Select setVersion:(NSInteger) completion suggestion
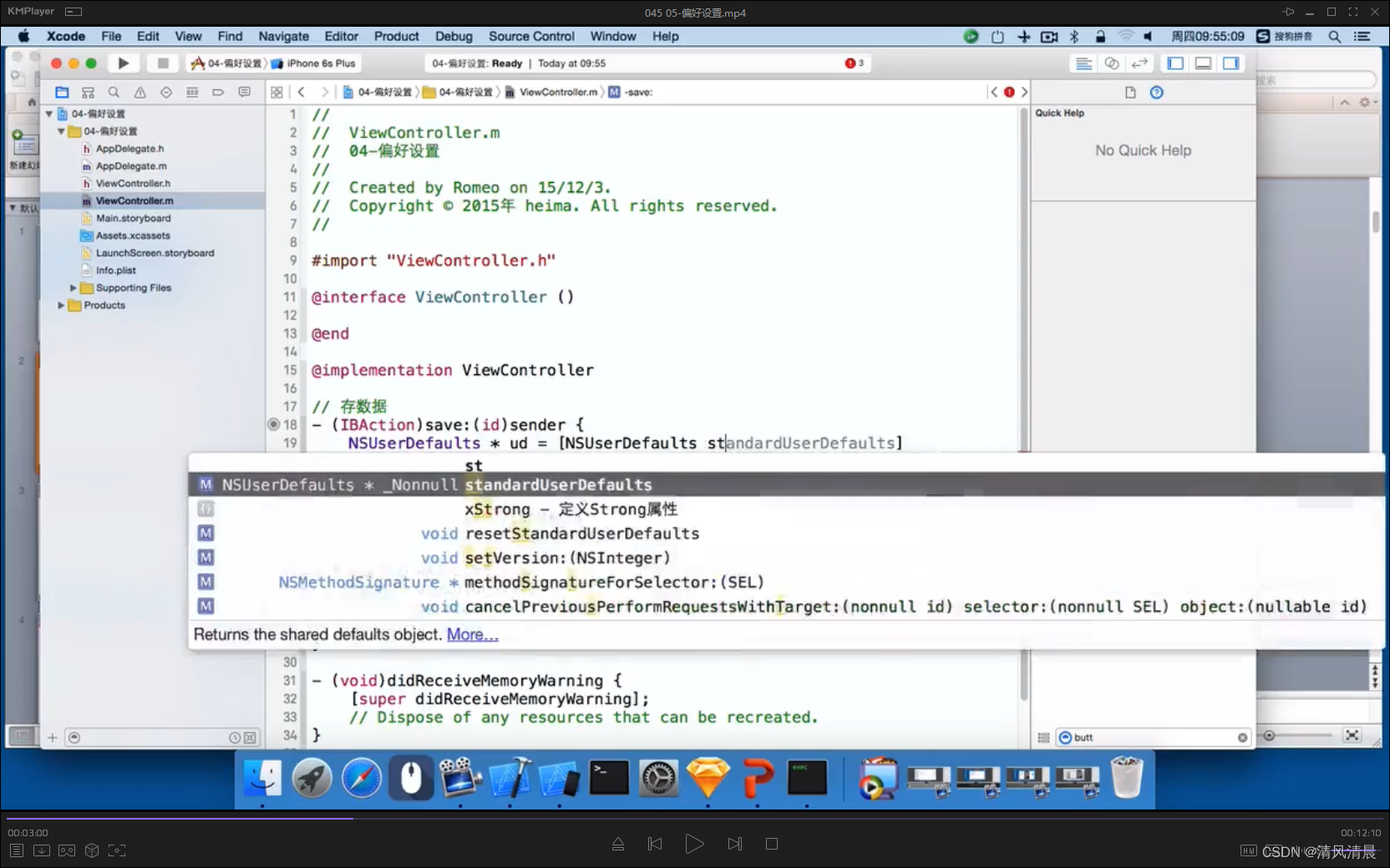1390x868 pixels. [x=786, y=557]
